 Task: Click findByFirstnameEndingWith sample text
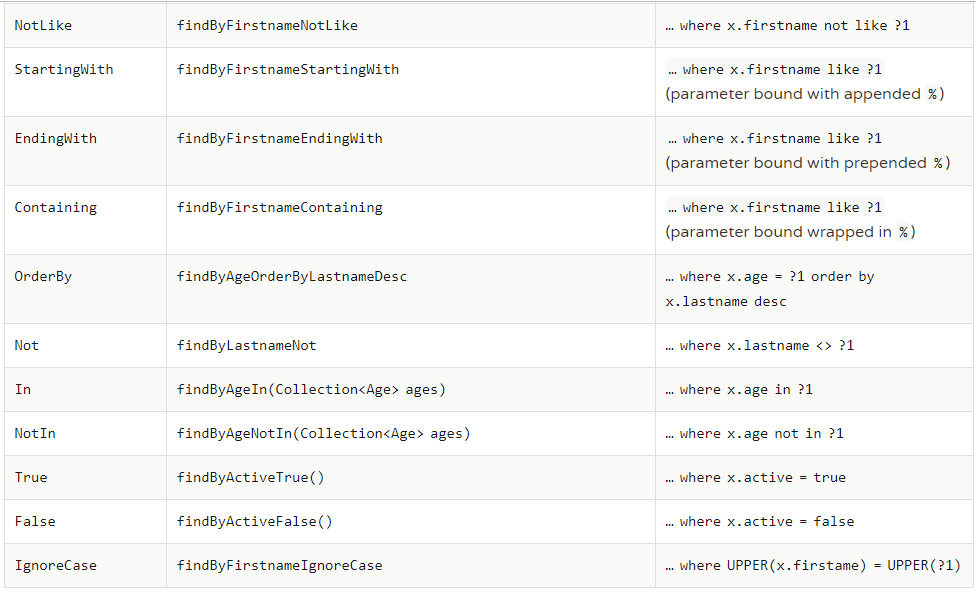[279, 139]
